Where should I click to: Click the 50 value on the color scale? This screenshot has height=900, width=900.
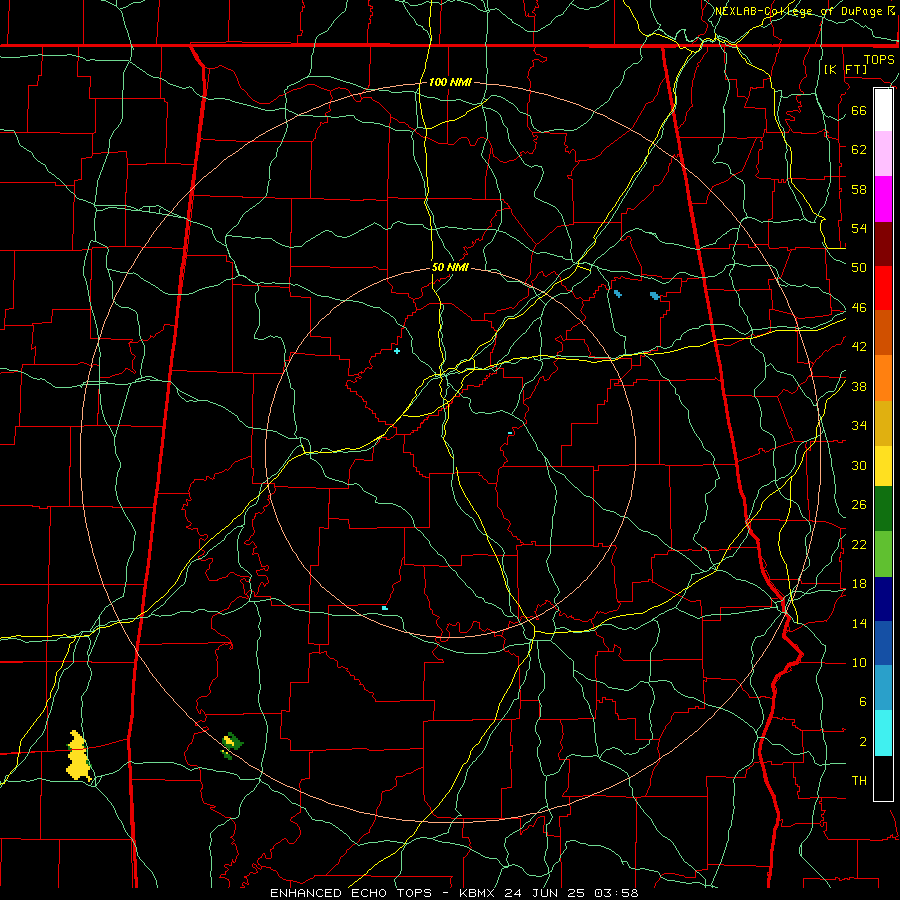tap(859, 267)
